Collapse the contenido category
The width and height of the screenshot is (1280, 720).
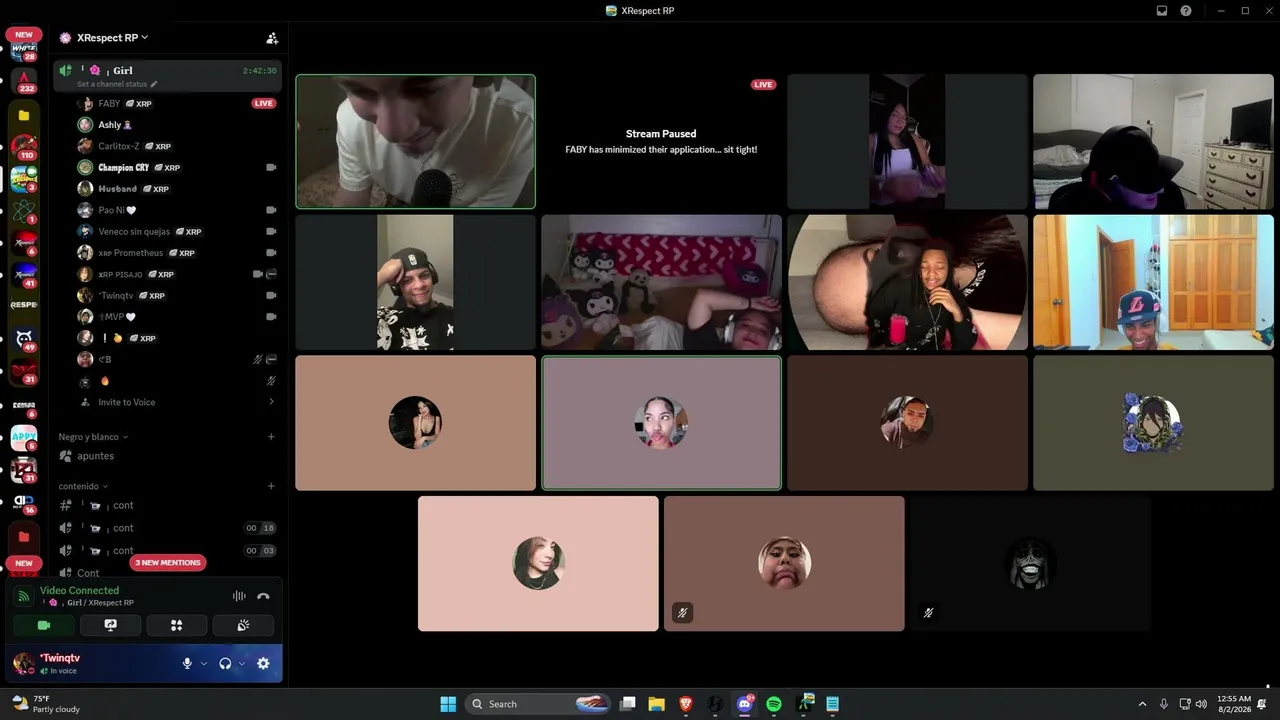(x=83, y=486)
